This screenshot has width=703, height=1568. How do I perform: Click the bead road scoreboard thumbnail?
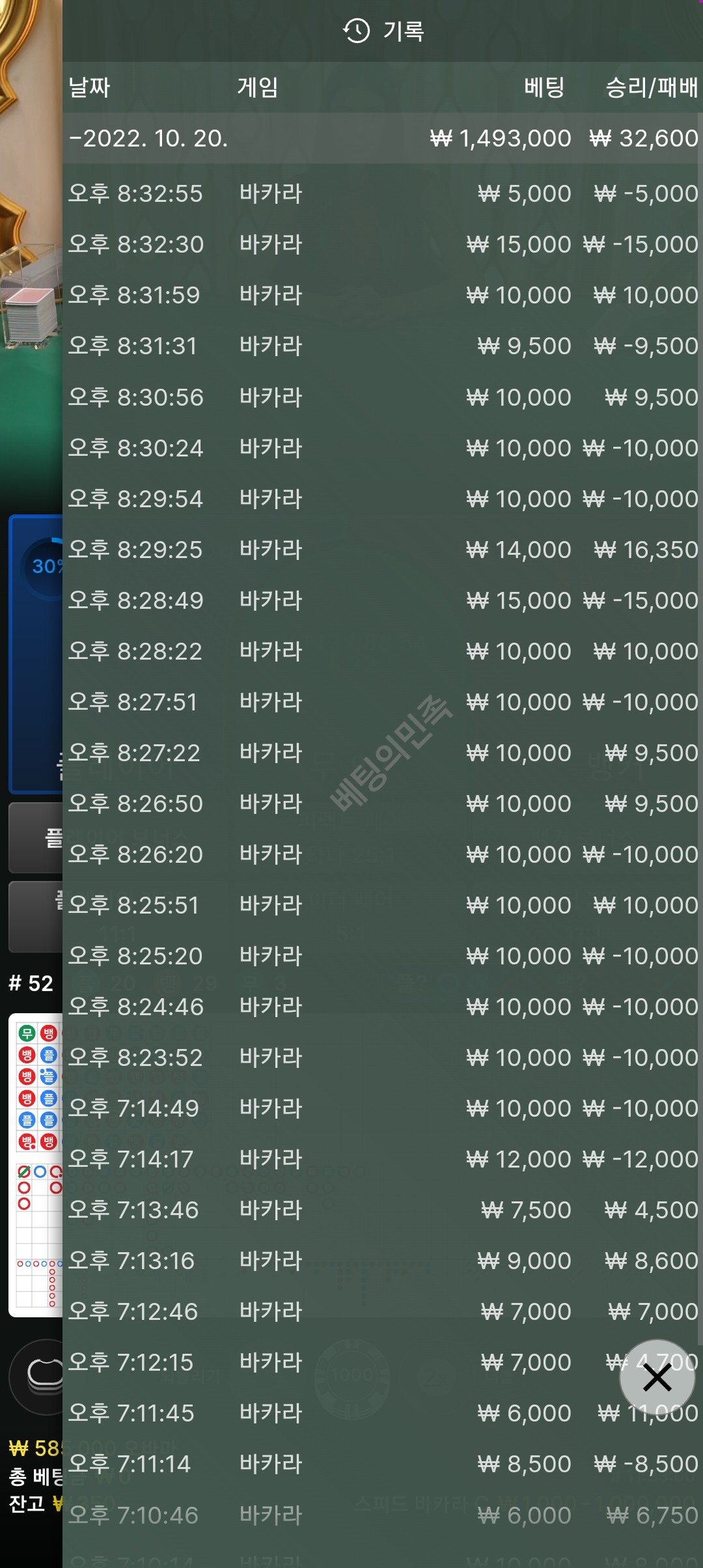pyautogui.click(x=36, y=1165)
